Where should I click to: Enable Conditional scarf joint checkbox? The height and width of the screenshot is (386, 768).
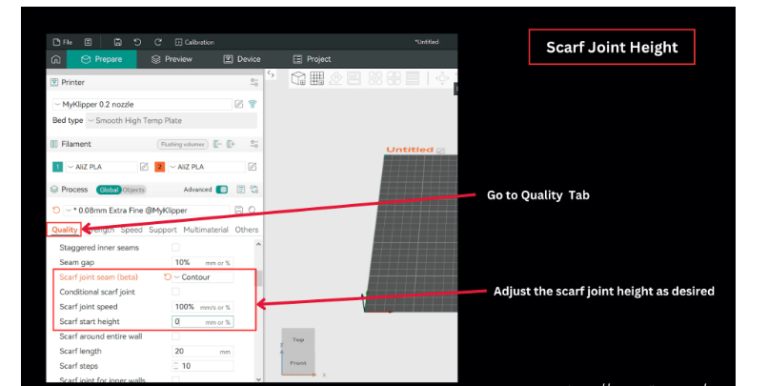point(176,292)
